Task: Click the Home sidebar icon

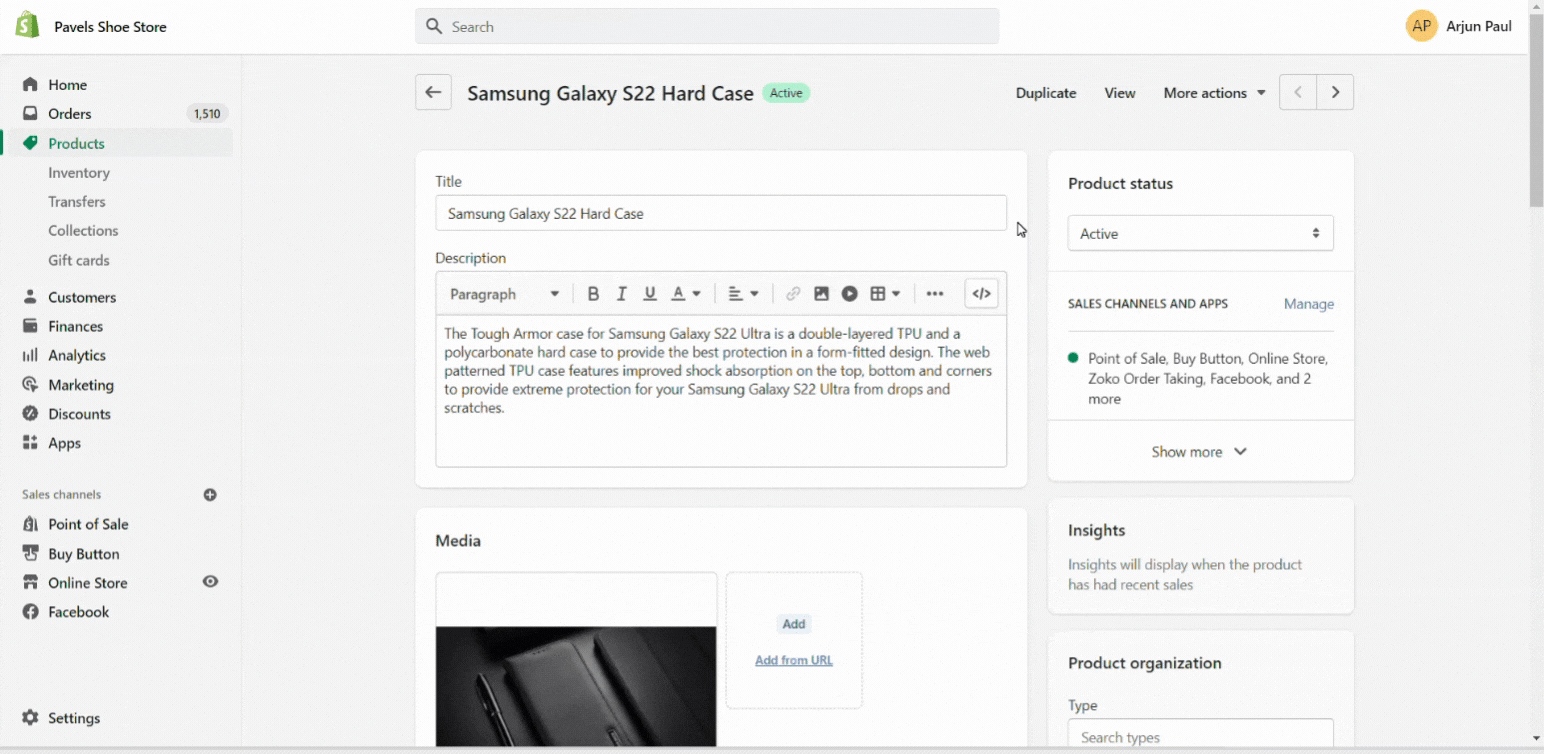Action: pyautogui.click(x=30, y=84)
